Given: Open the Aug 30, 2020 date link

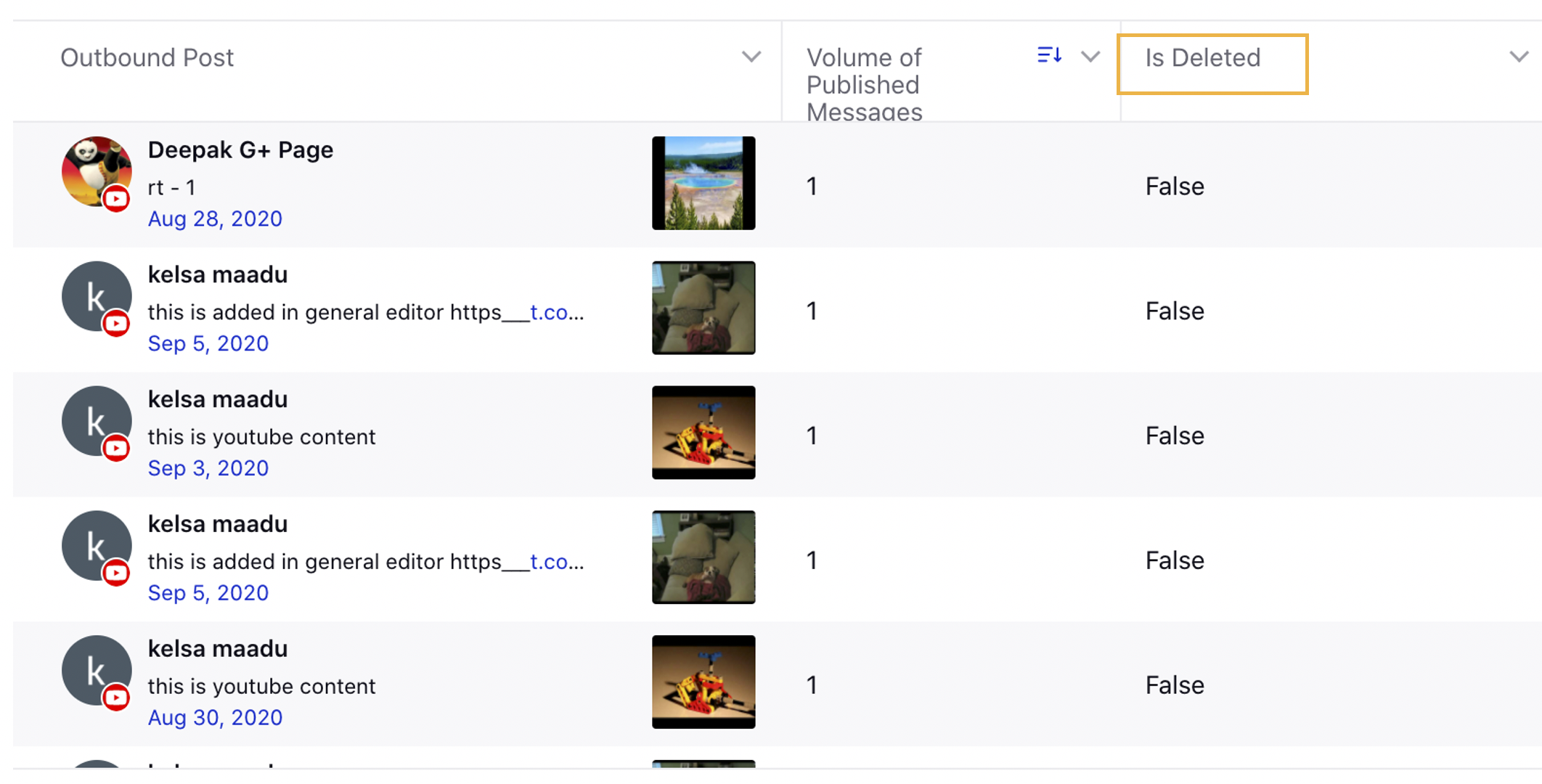Looking at the screenshot, I should tap(215, 718).
